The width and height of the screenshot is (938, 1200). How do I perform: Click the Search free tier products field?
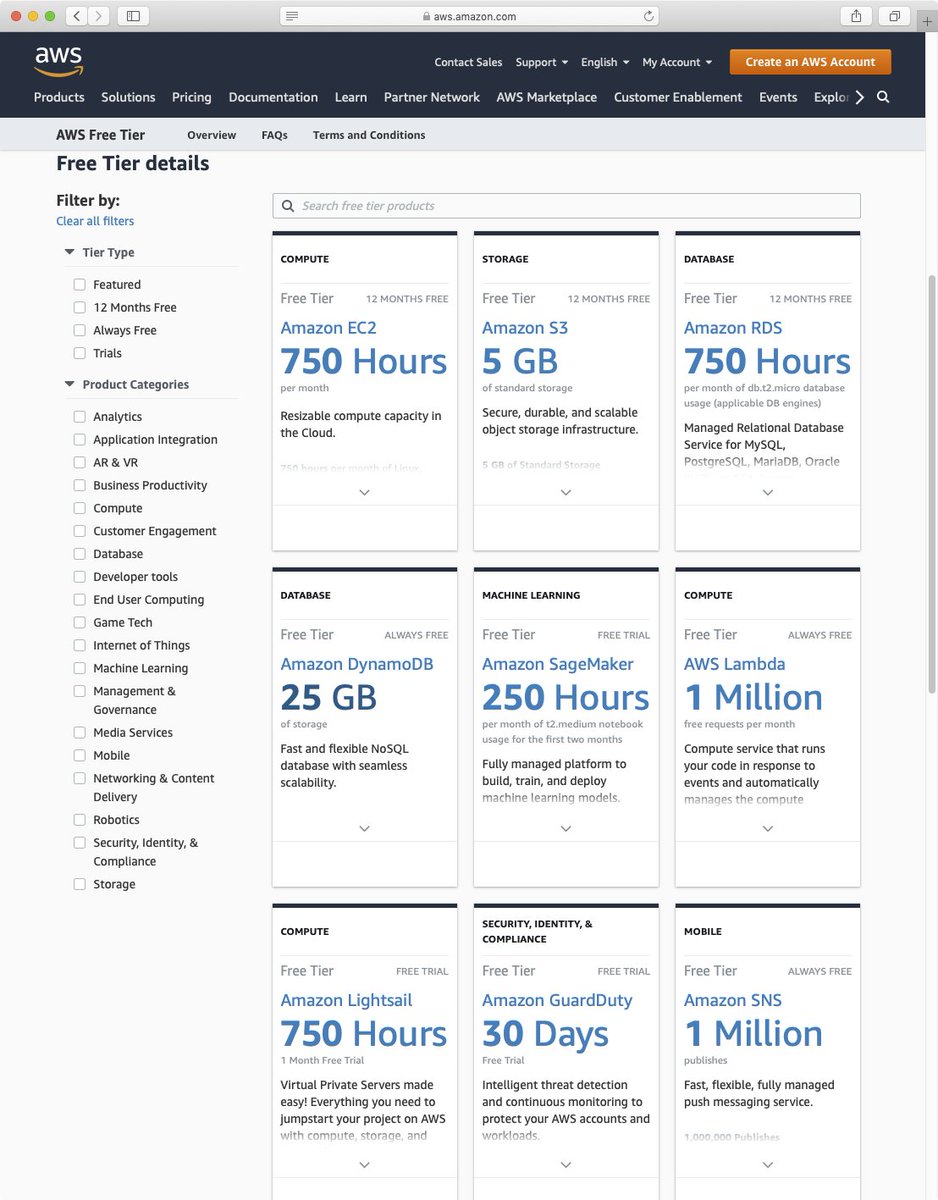point(566,206)
